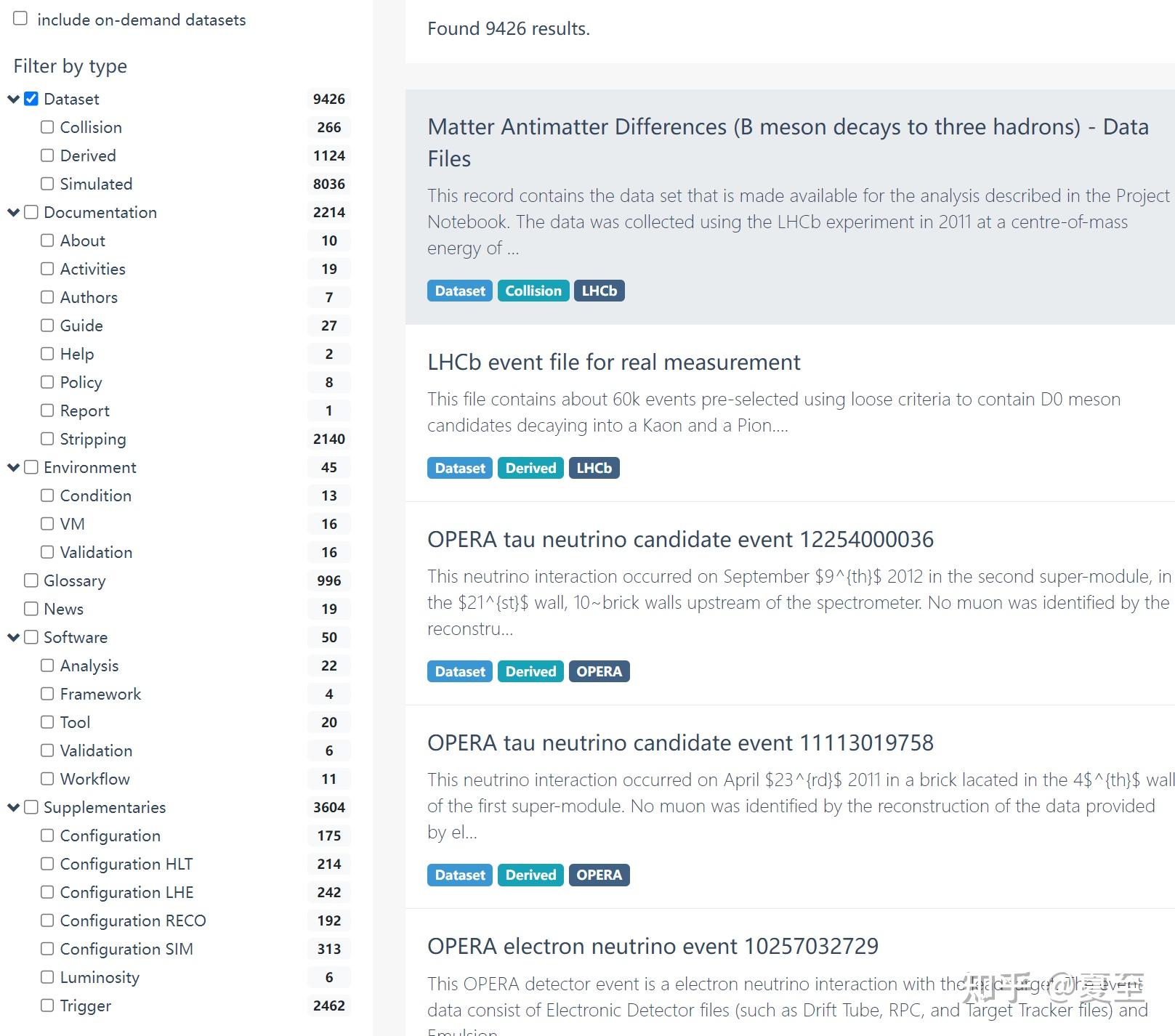
Task: Check the Workflow filter checkbox
Action: pos(47,779)
